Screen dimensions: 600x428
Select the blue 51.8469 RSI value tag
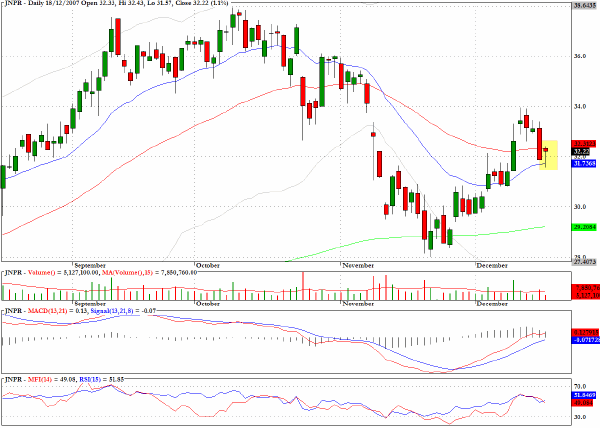(x=584, y=395)
